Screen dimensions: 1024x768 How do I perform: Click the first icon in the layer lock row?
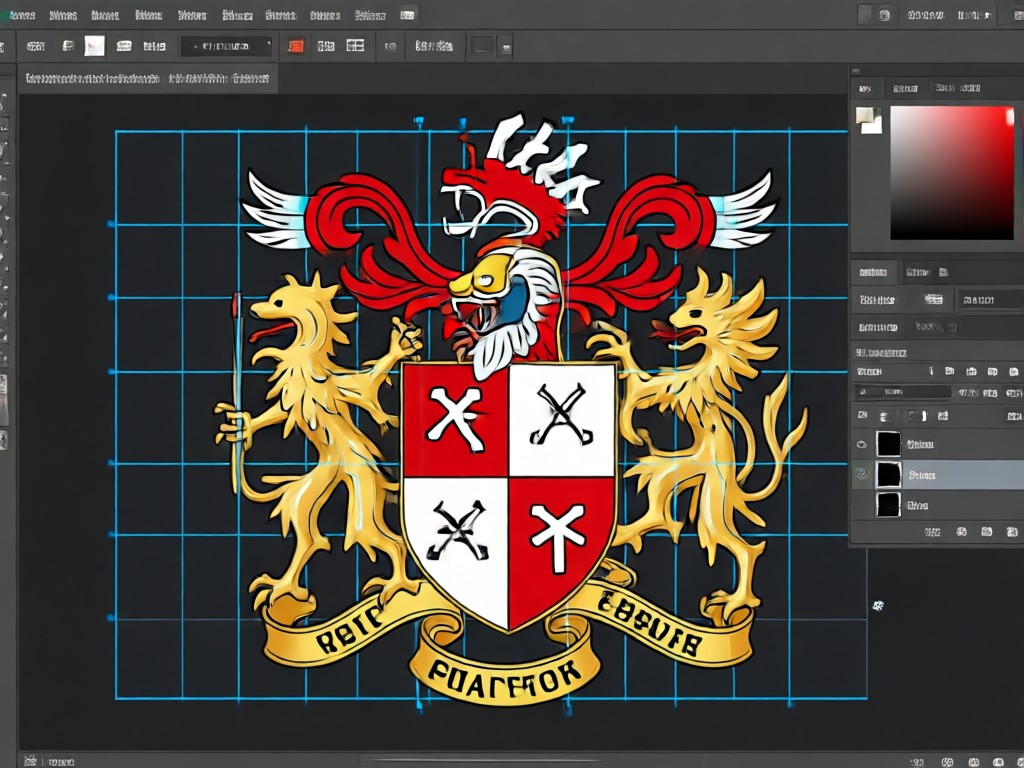pos(863,415)
